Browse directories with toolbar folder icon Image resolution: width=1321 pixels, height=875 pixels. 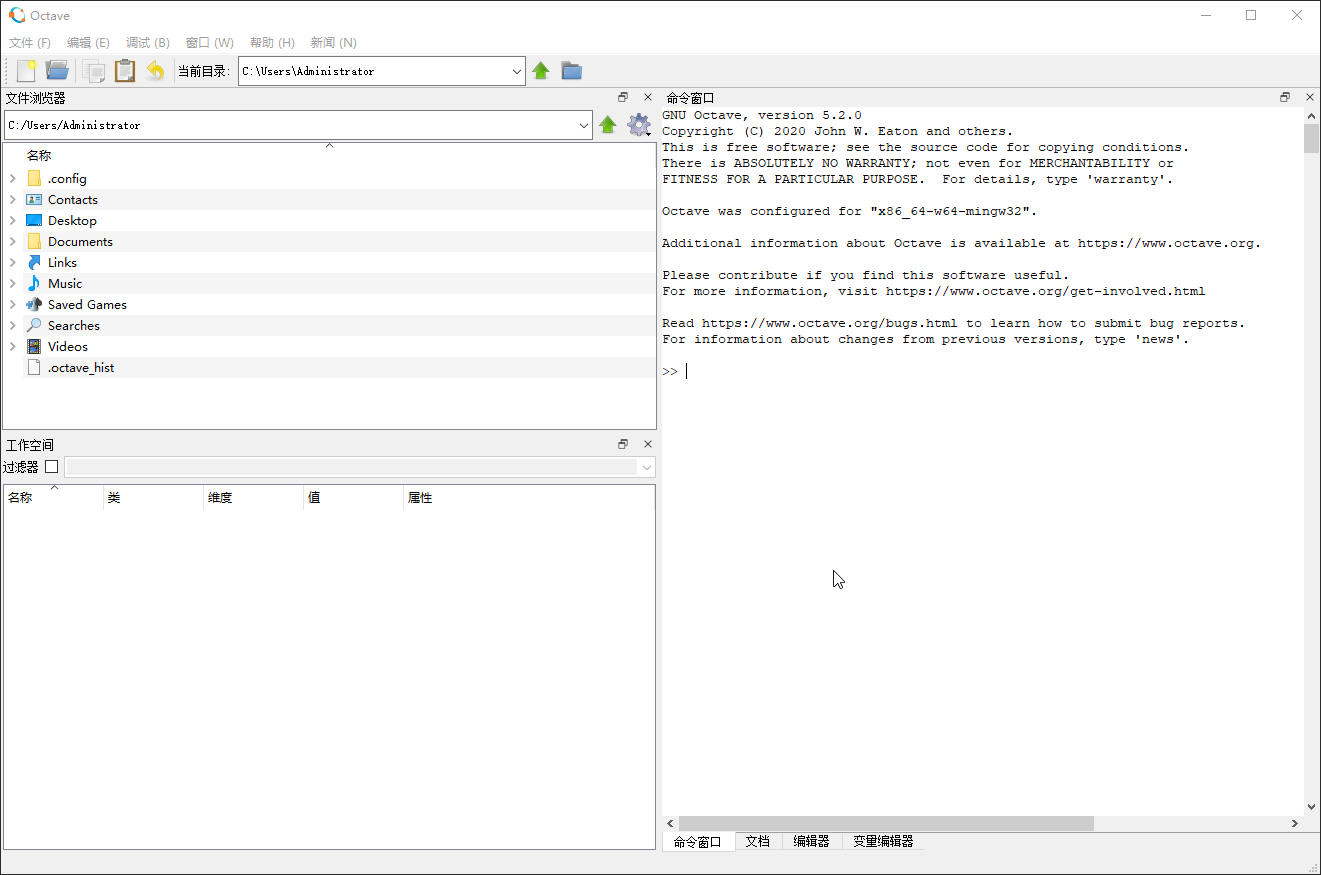(571, 71)
